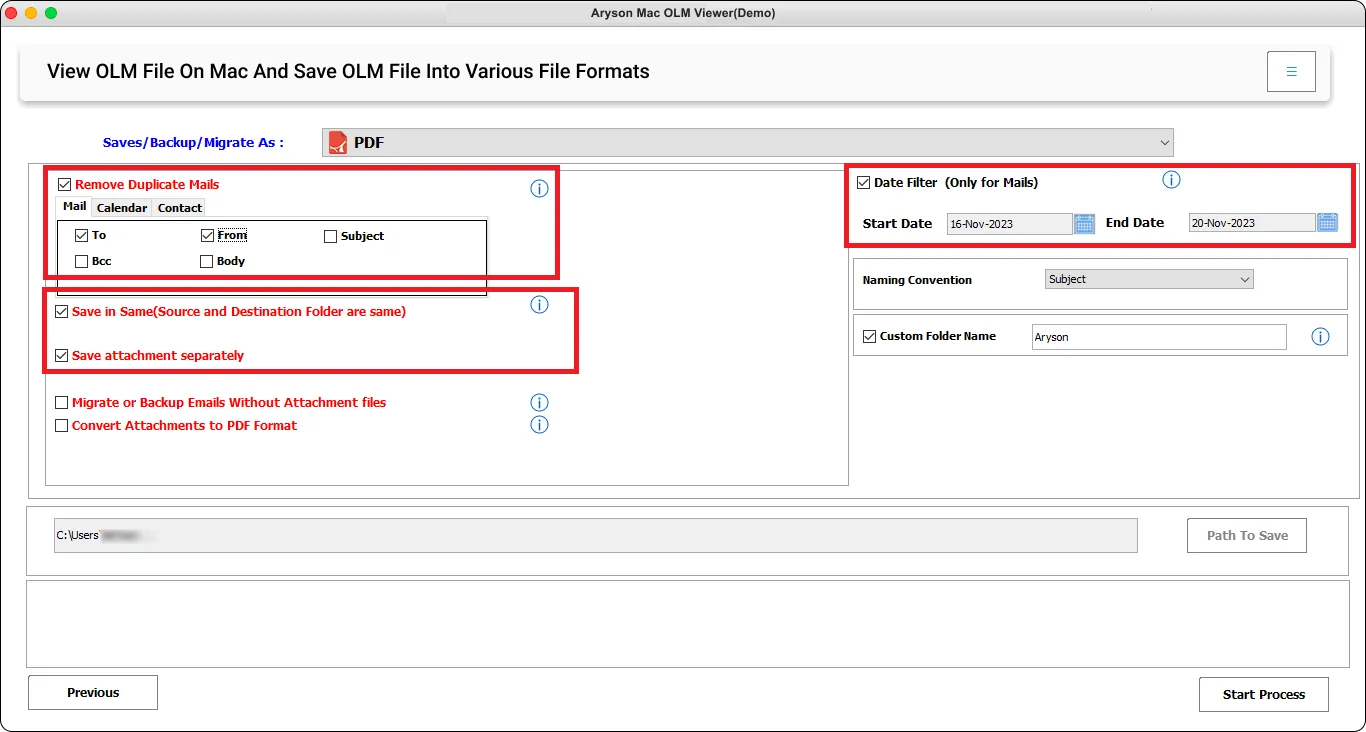Enable the Bcc checkbox
The height and width of the screenshot is (732, 1366).
[x=82, y=262]
